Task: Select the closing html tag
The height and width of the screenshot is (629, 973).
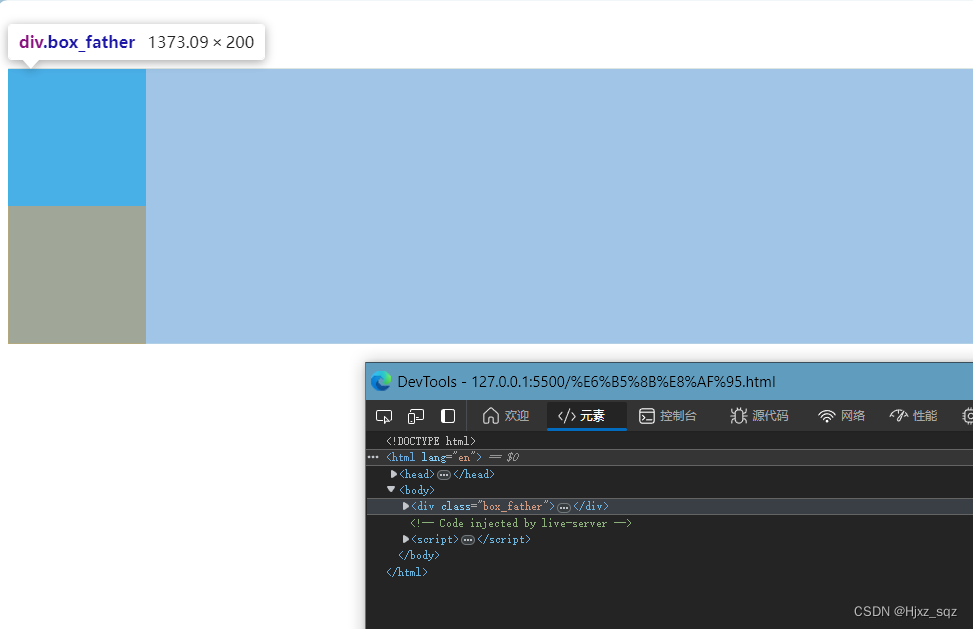Action: click(x=406, y=572)
